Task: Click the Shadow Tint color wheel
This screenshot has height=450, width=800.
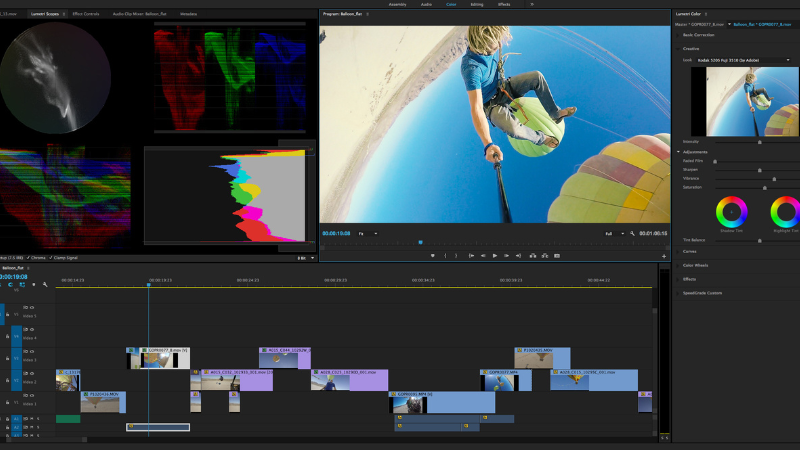Action: pos(731,211)
